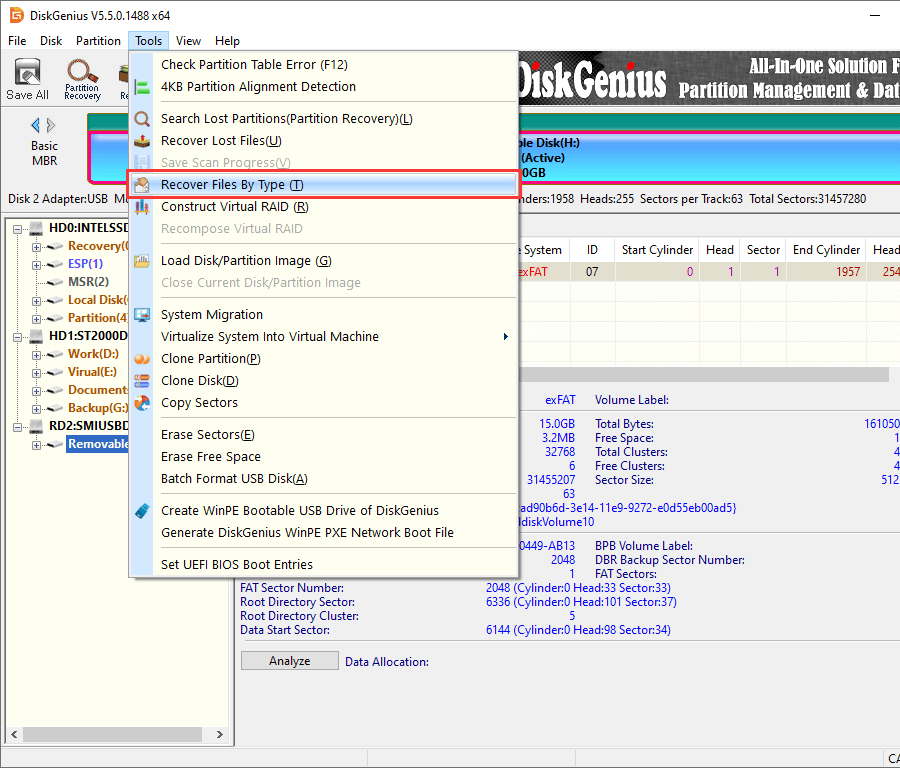This screenshot has width=900, height=768.
Task: Expand the Work(D:) partition node
Action: tap(37, 354)
